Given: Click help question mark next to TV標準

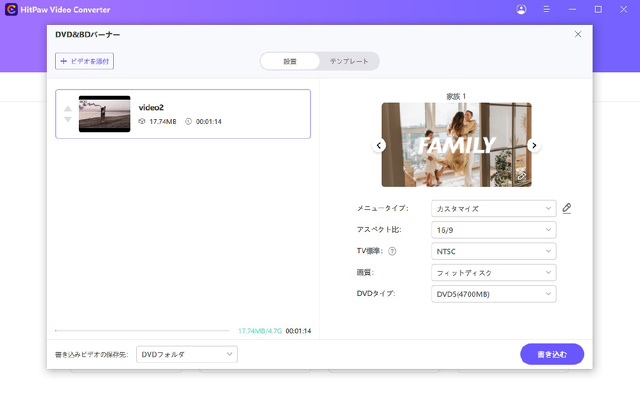Looking at the screenshot, I should 392,251.
